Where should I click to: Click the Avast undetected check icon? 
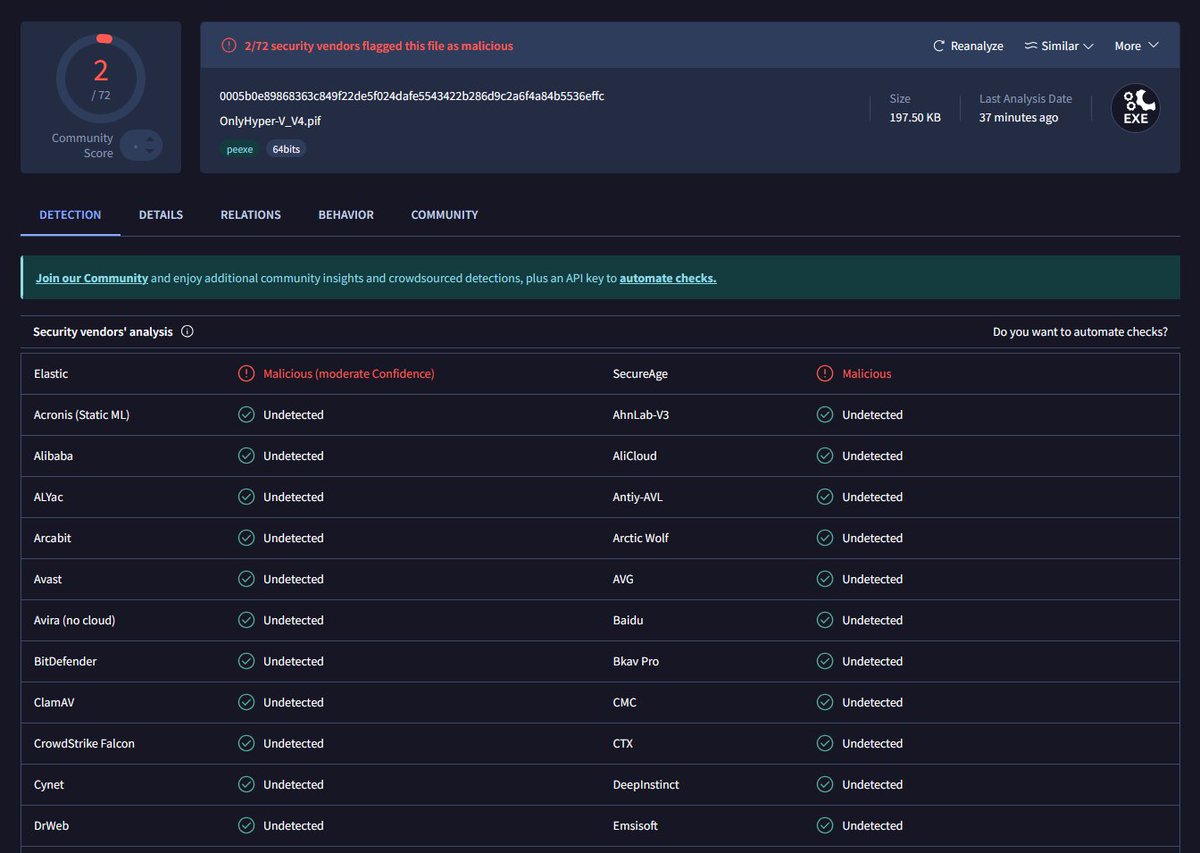point(246,579)
